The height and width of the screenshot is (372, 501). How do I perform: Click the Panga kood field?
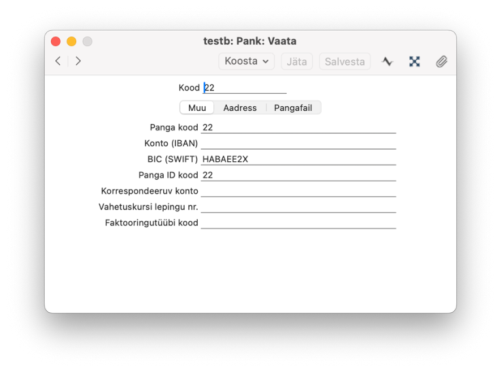298,127
